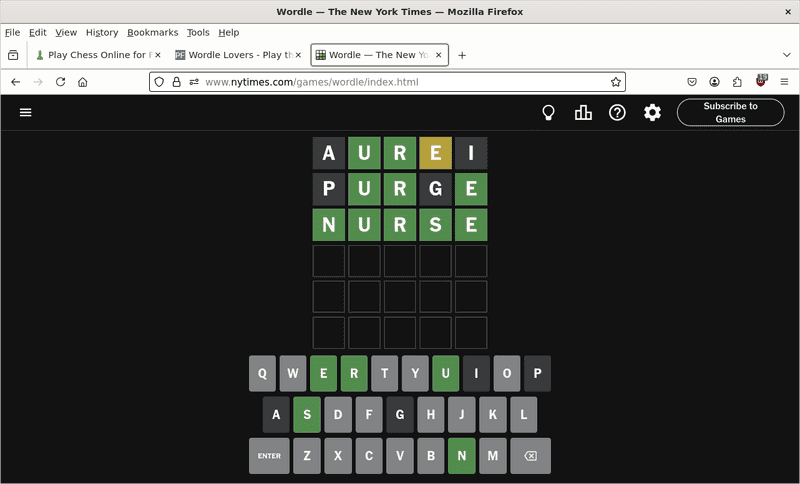The width and height of the screenshot is (800, 484).
Task: Go to the Firefox home page
Action: [x=83, y=82]
